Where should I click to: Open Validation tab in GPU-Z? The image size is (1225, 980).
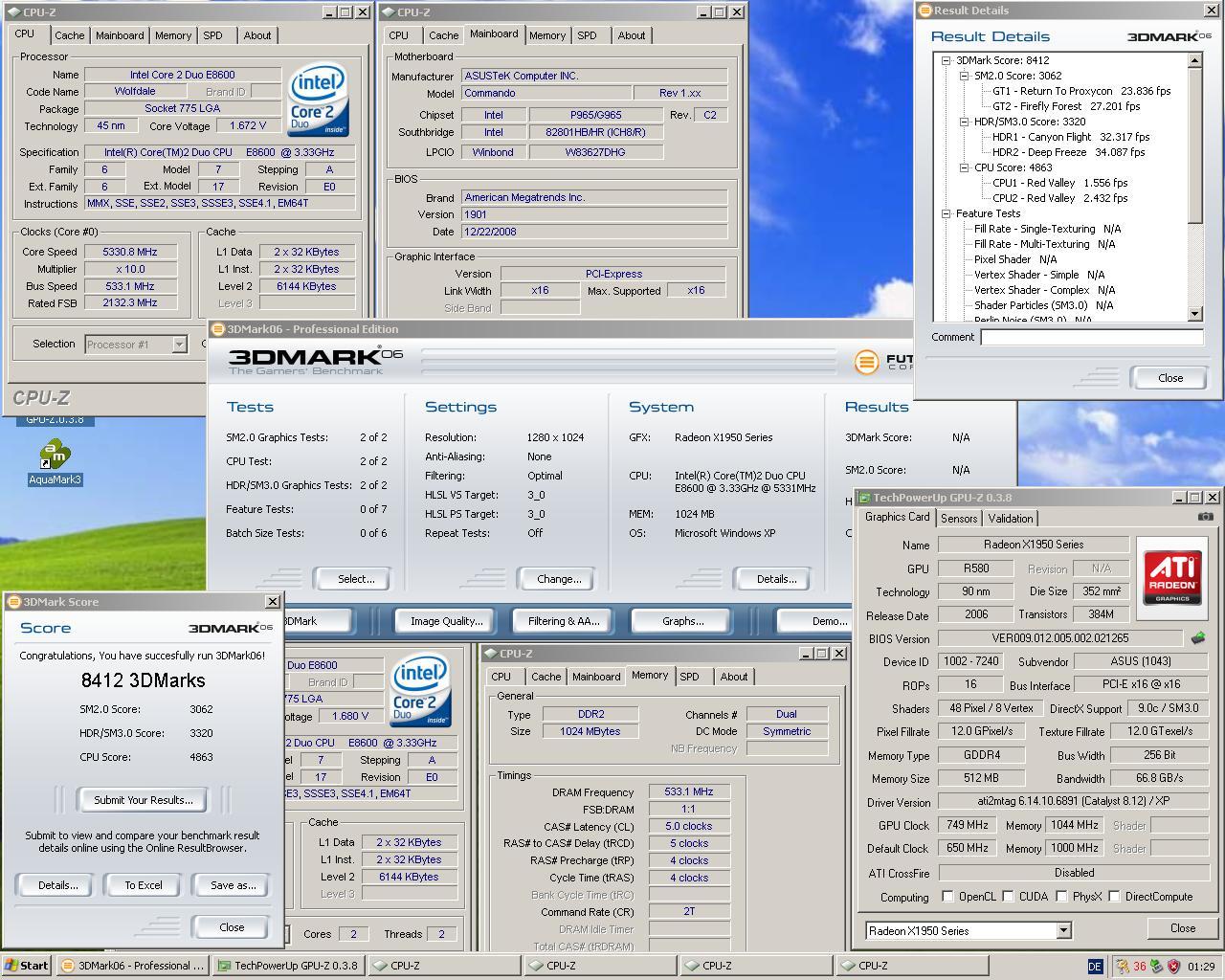[1011, 518]
